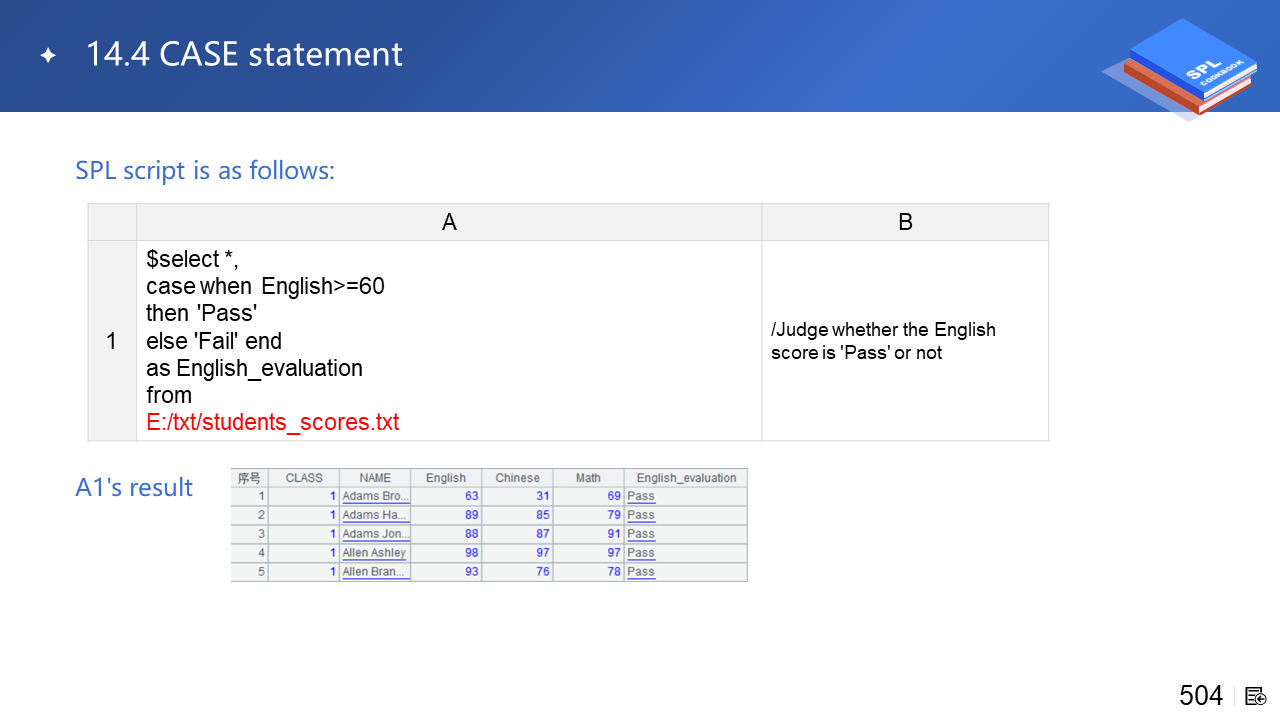This screenshot has width=1280, height=720.
Task: Click the Pass value in result row 5
Action: click(641, 572)
